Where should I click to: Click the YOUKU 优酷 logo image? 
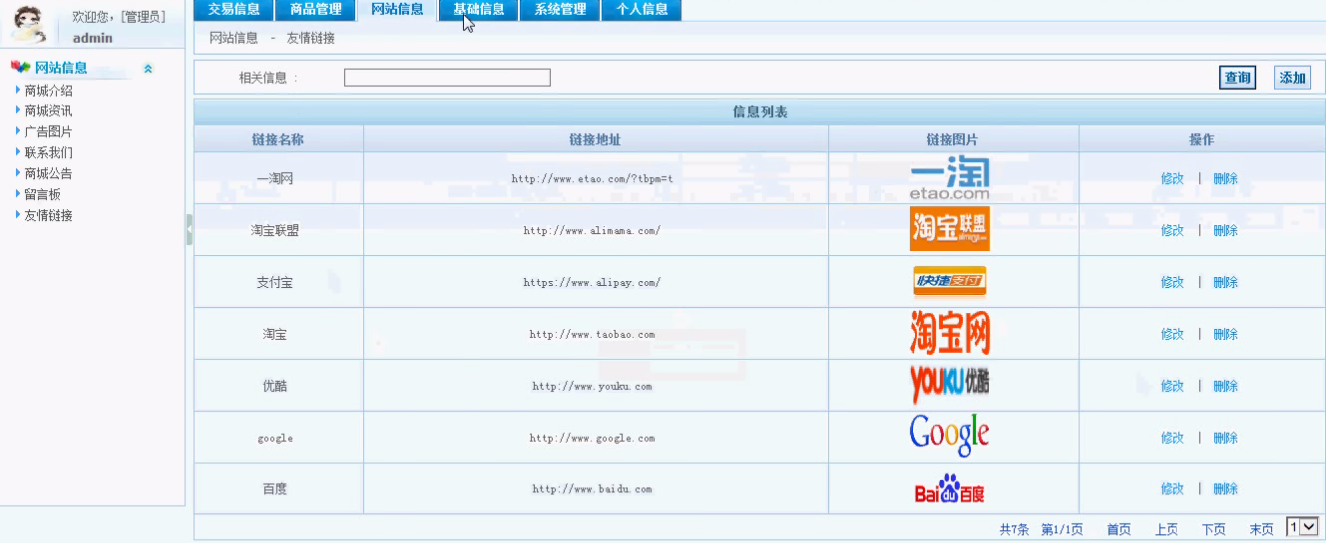[950, 385]
